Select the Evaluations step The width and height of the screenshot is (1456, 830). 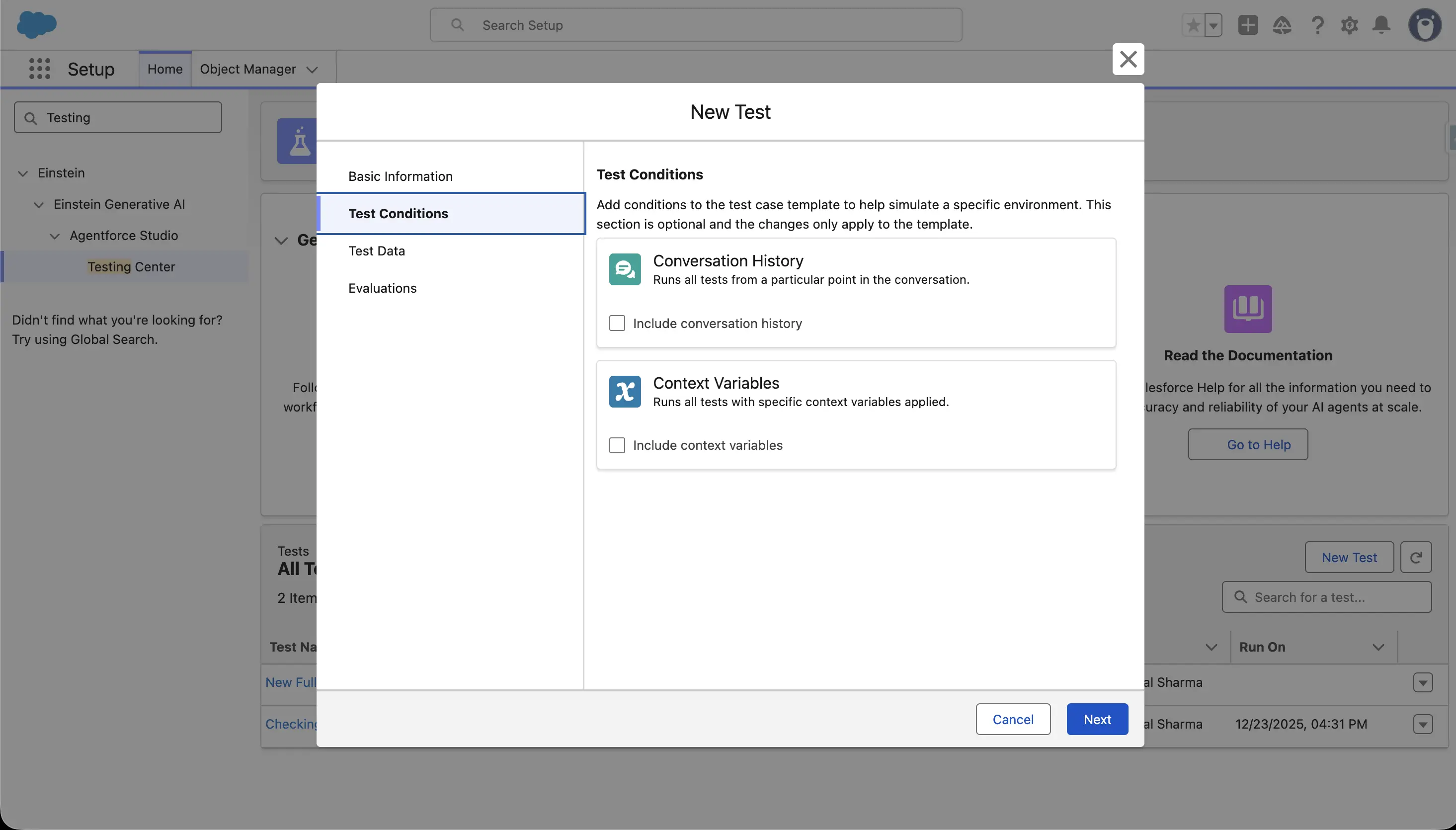pyautogui.click(x=382, y=288)
